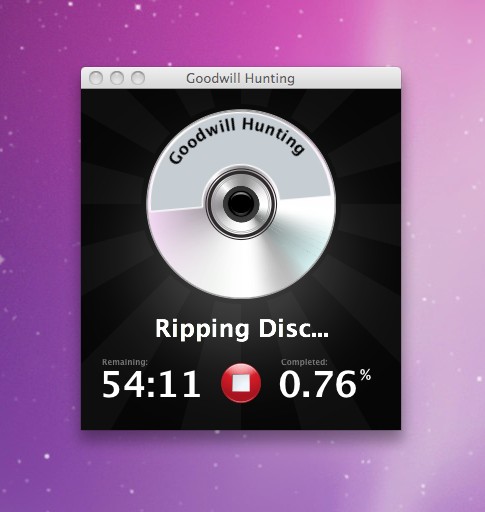Click the Goodwill Hunting window title text
485x512 pixels.
tap(240, 79)
